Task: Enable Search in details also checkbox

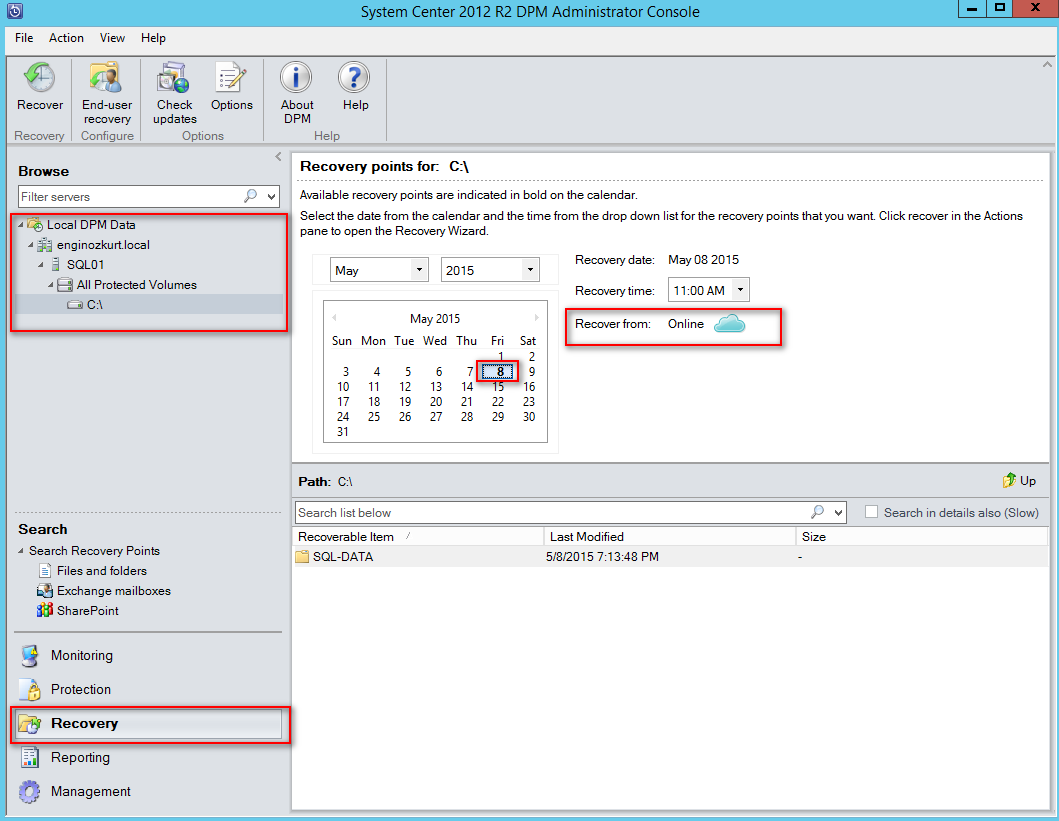Action: click(x=872, y=512)
